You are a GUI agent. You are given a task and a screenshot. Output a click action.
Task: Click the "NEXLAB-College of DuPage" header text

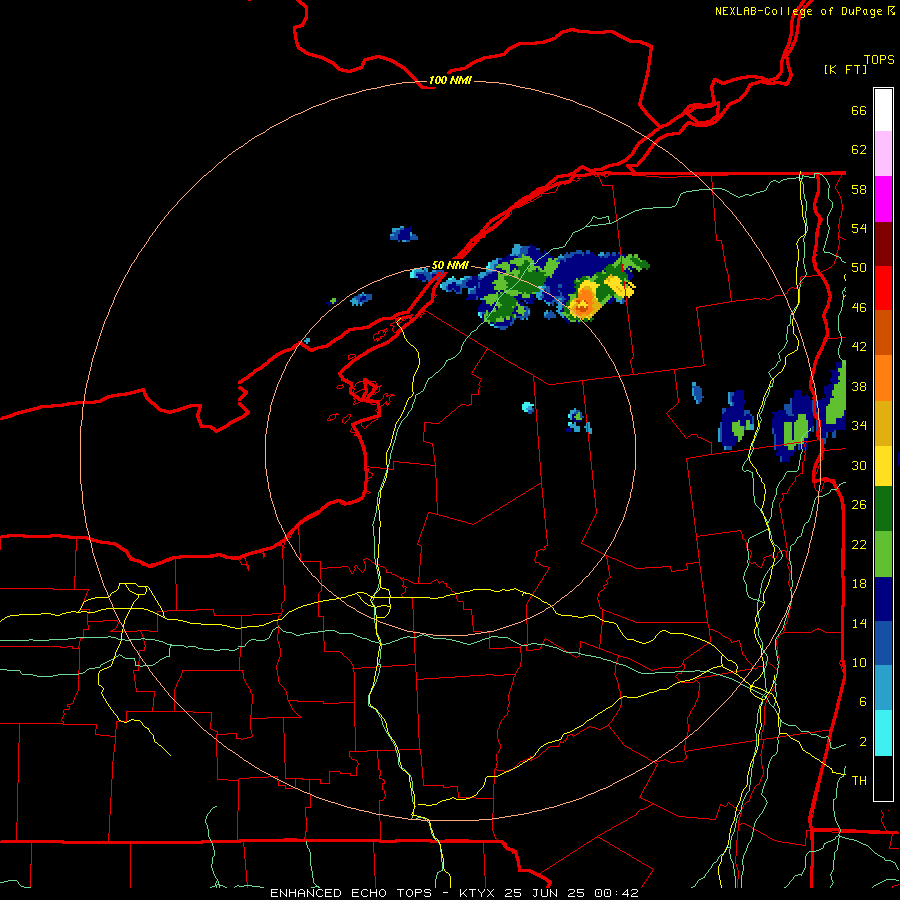800,11
